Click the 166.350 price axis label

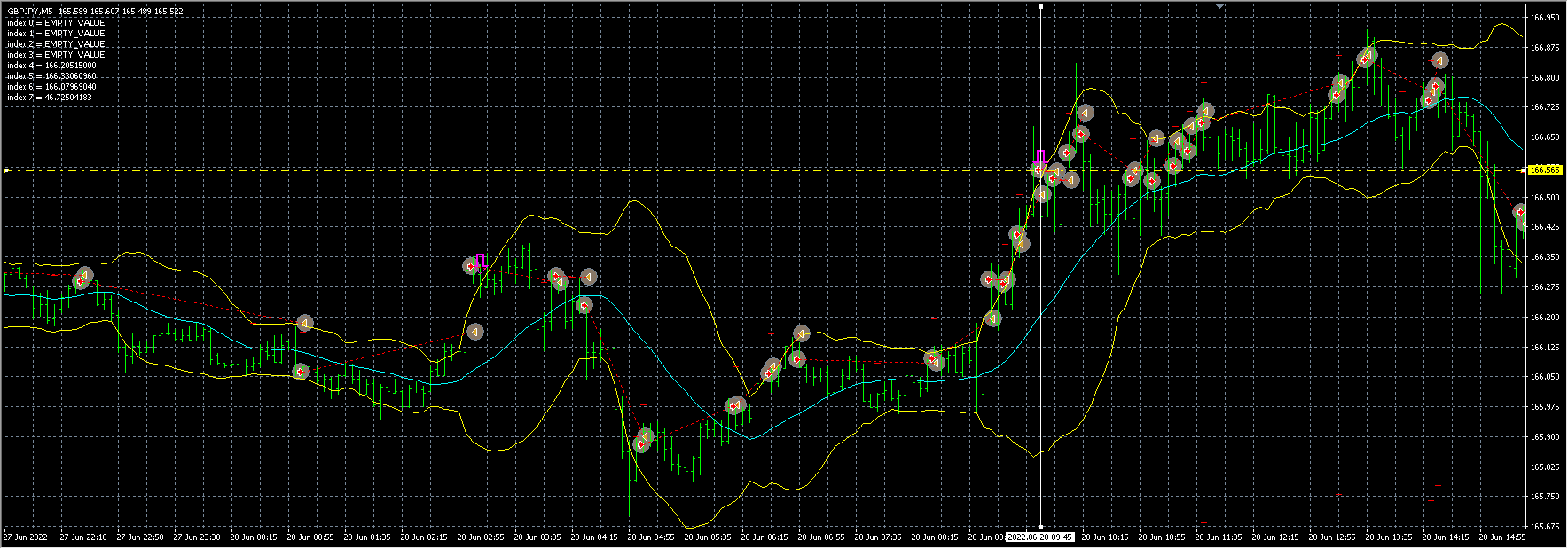pos(1545,257)
